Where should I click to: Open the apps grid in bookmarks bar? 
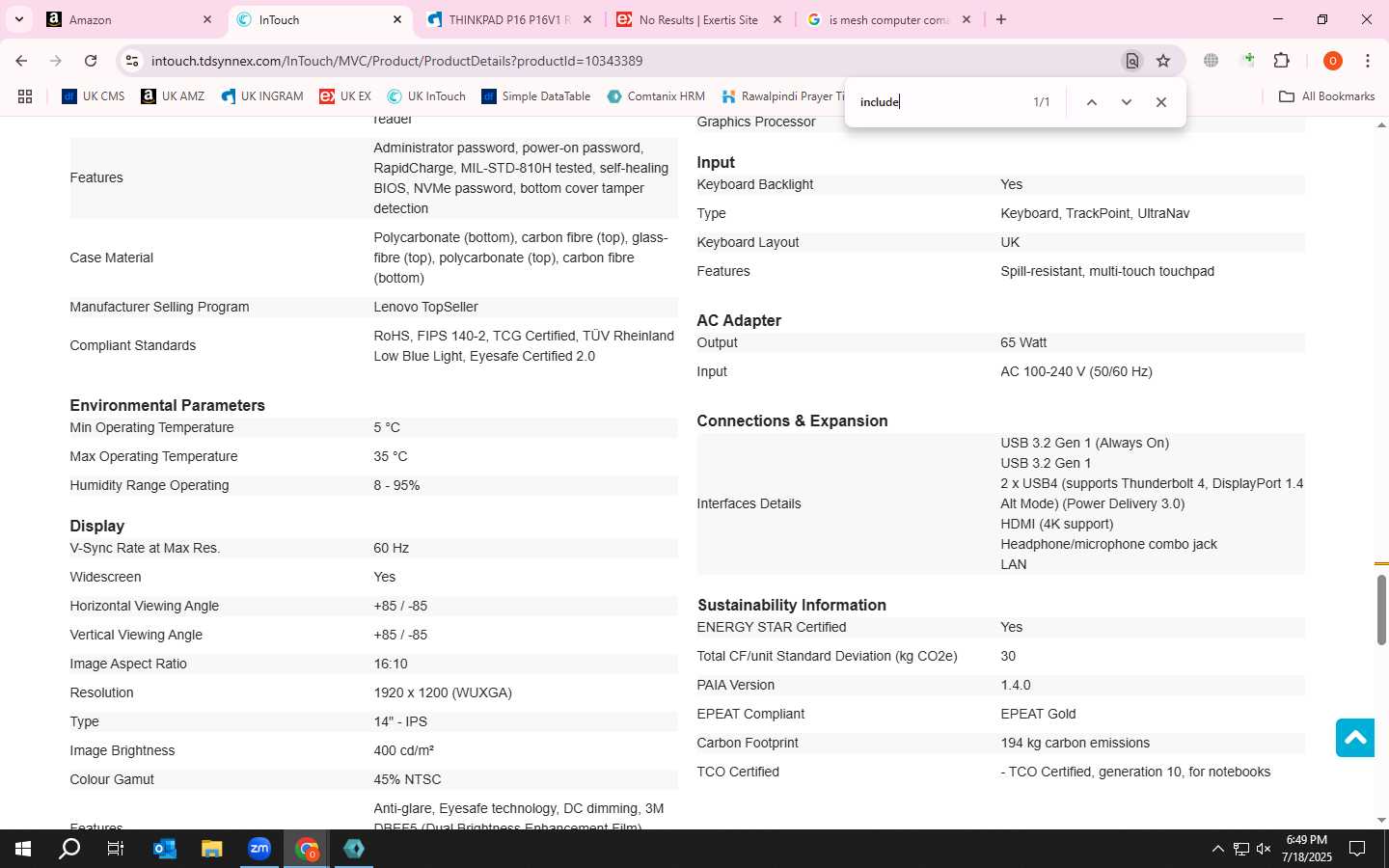click(25, 96)
